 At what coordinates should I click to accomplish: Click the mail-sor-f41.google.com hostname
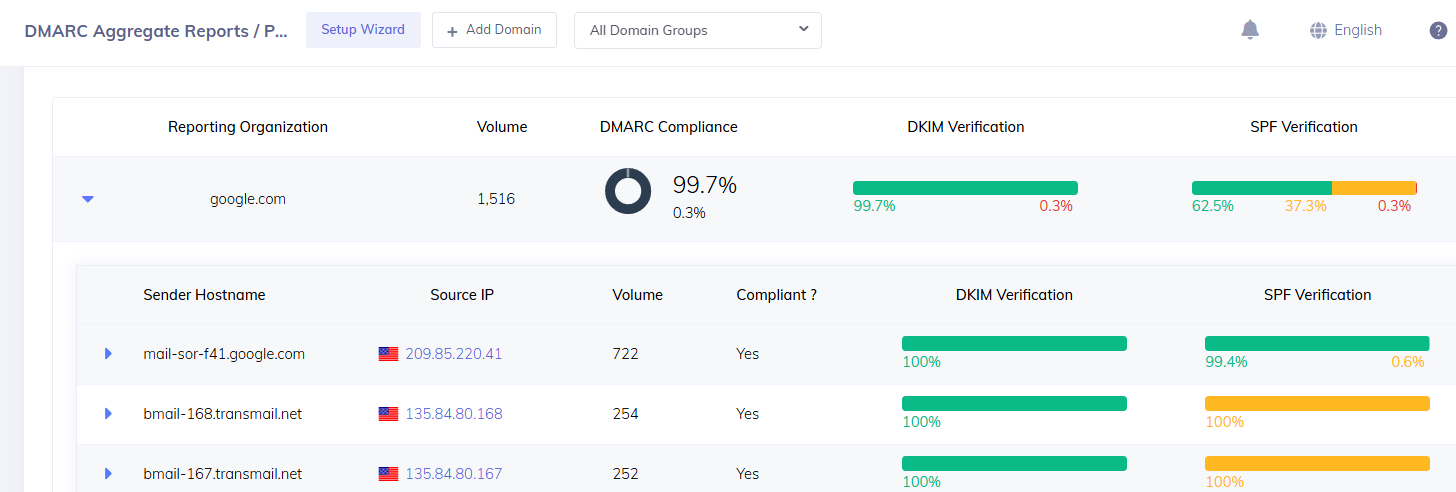coord(224,354)
